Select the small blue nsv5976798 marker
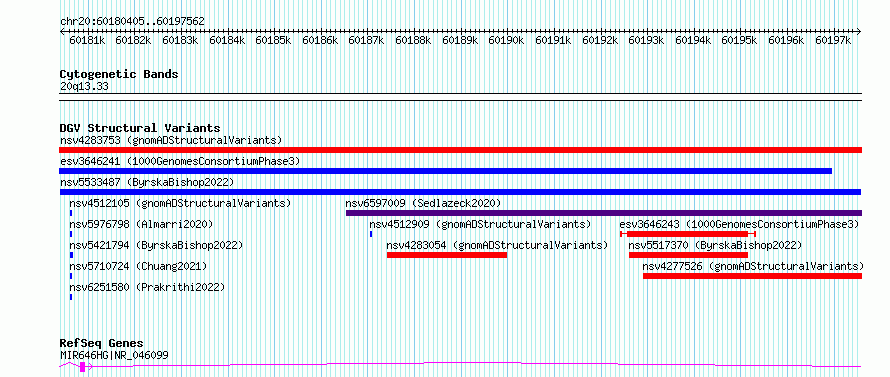The height and width of the screenshot is (377, 890). click(71, 234)
